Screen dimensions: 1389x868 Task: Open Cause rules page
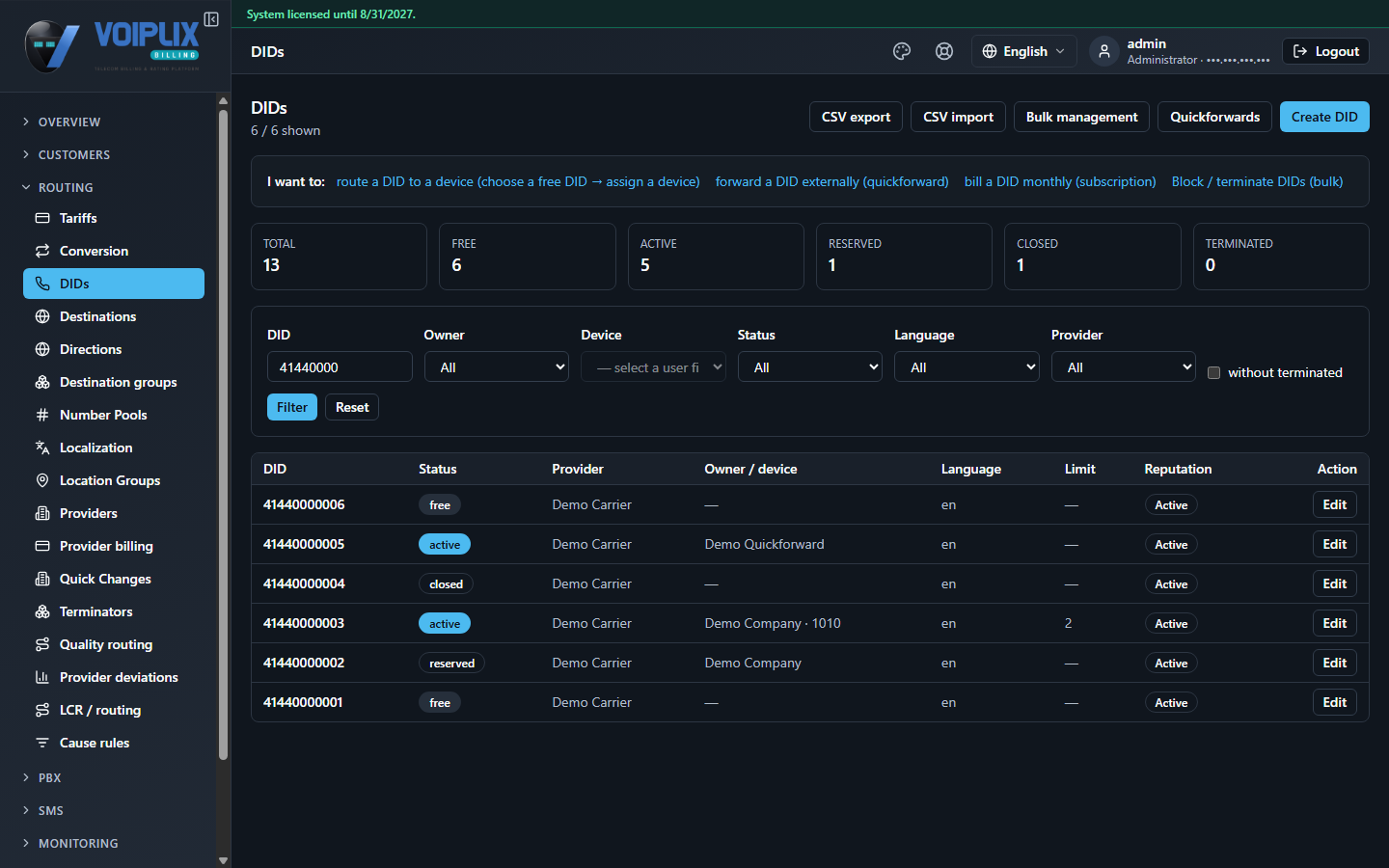114,743
